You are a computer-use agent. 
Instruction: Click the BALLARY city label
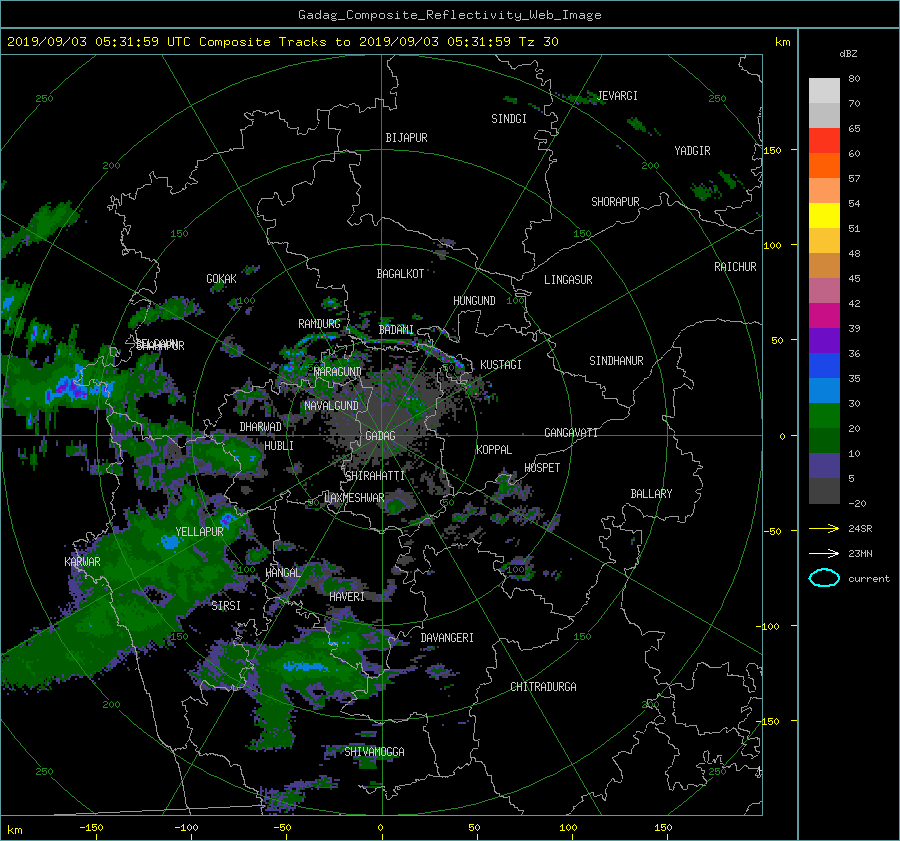pyautogui.click(x=651, y=494)
